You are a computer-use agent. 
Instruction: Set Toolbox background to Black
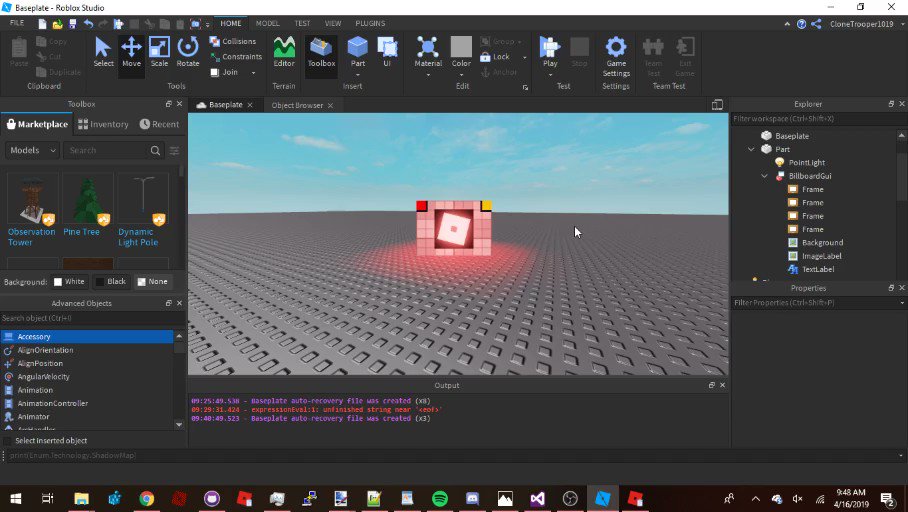(111, 281)
